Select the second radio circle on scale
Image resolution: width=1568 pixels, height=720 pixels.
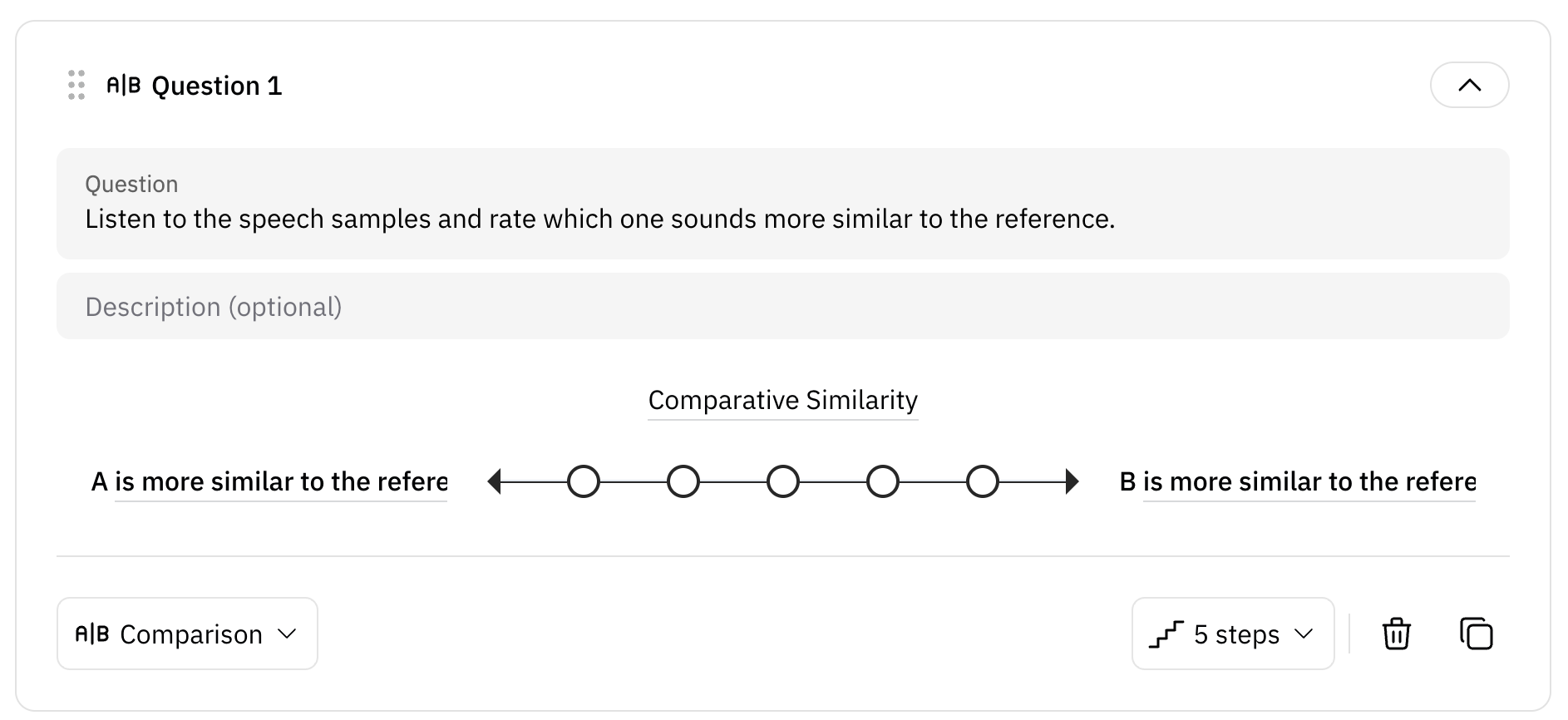683,481
